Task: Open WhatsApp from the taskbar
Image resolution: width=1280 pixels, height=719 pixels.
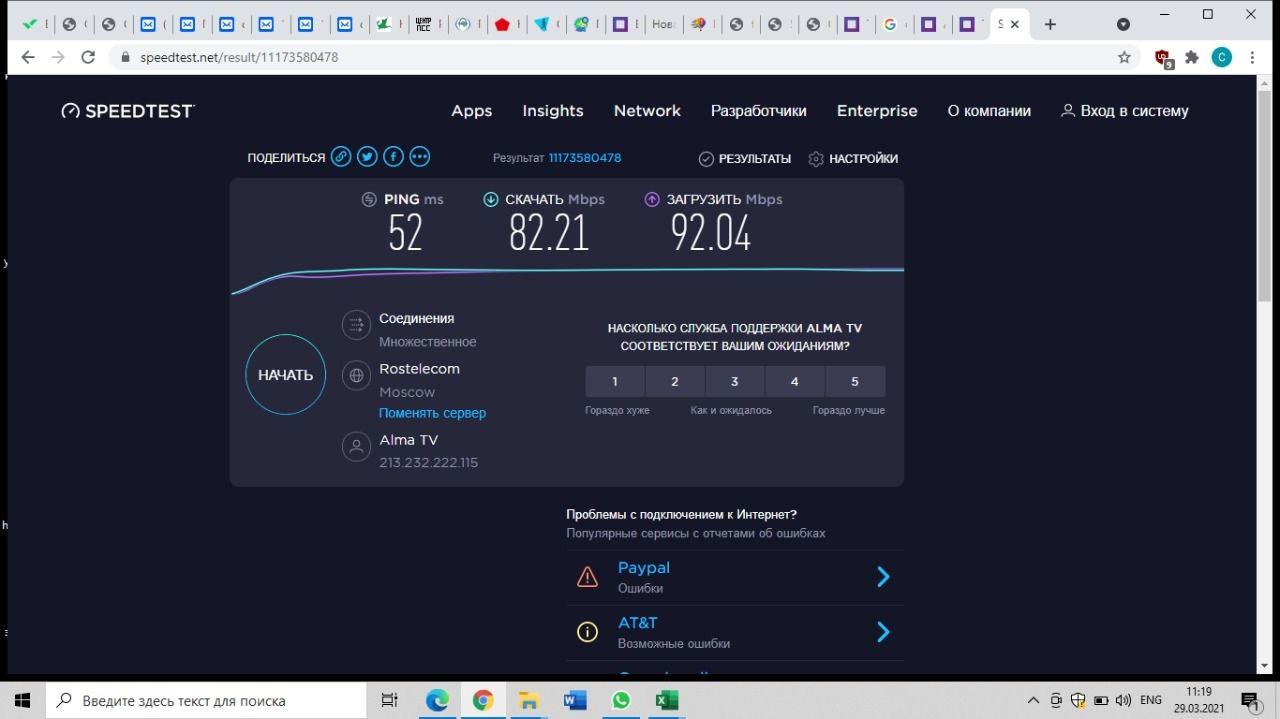Action: click(x=620, y=701)
